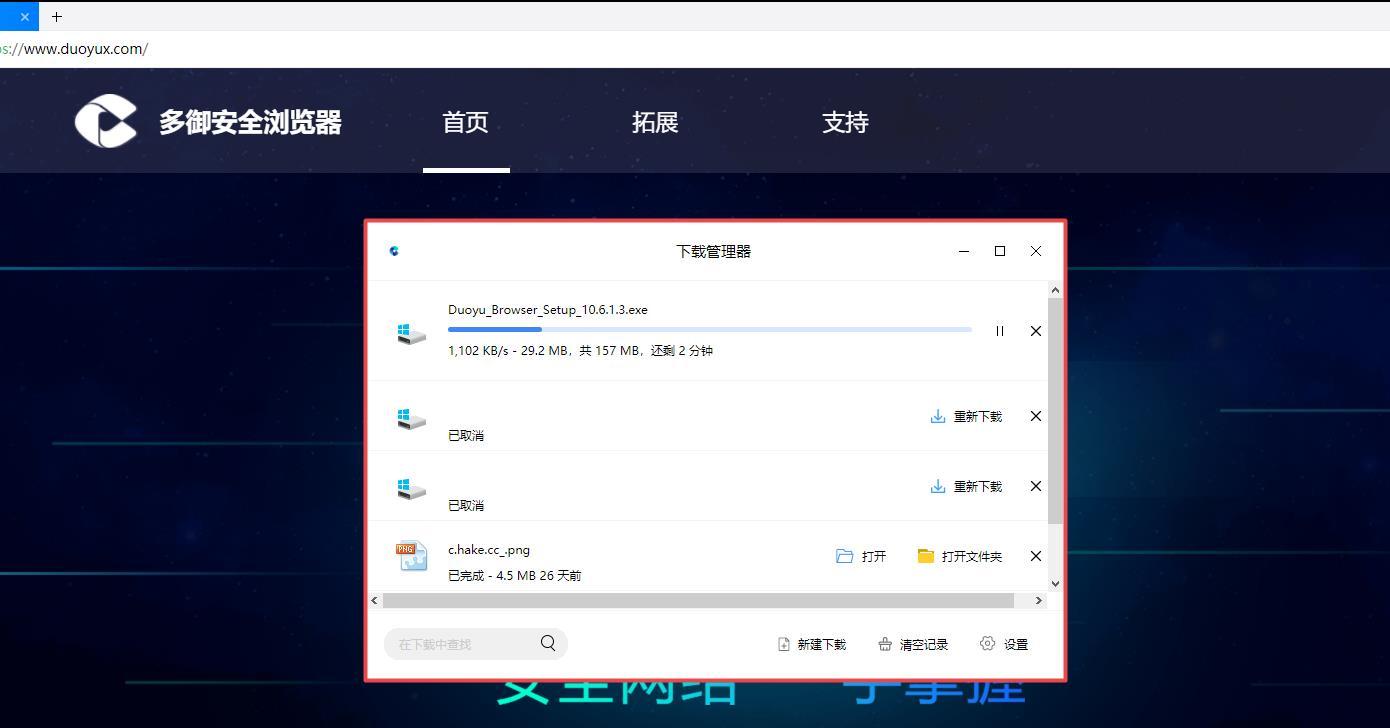Open the 拓展 navigation tab
This screenshot has height=728, width=1390.
655,122
